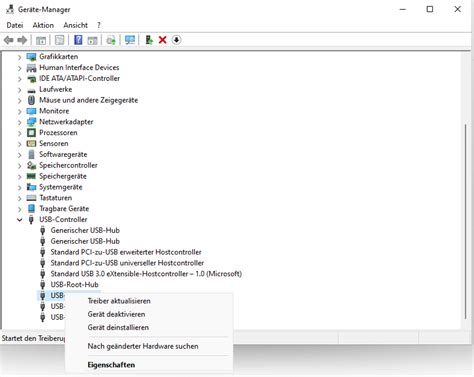Click the Monitore monitor icon
474x377 pixels.
coord(31,111)
